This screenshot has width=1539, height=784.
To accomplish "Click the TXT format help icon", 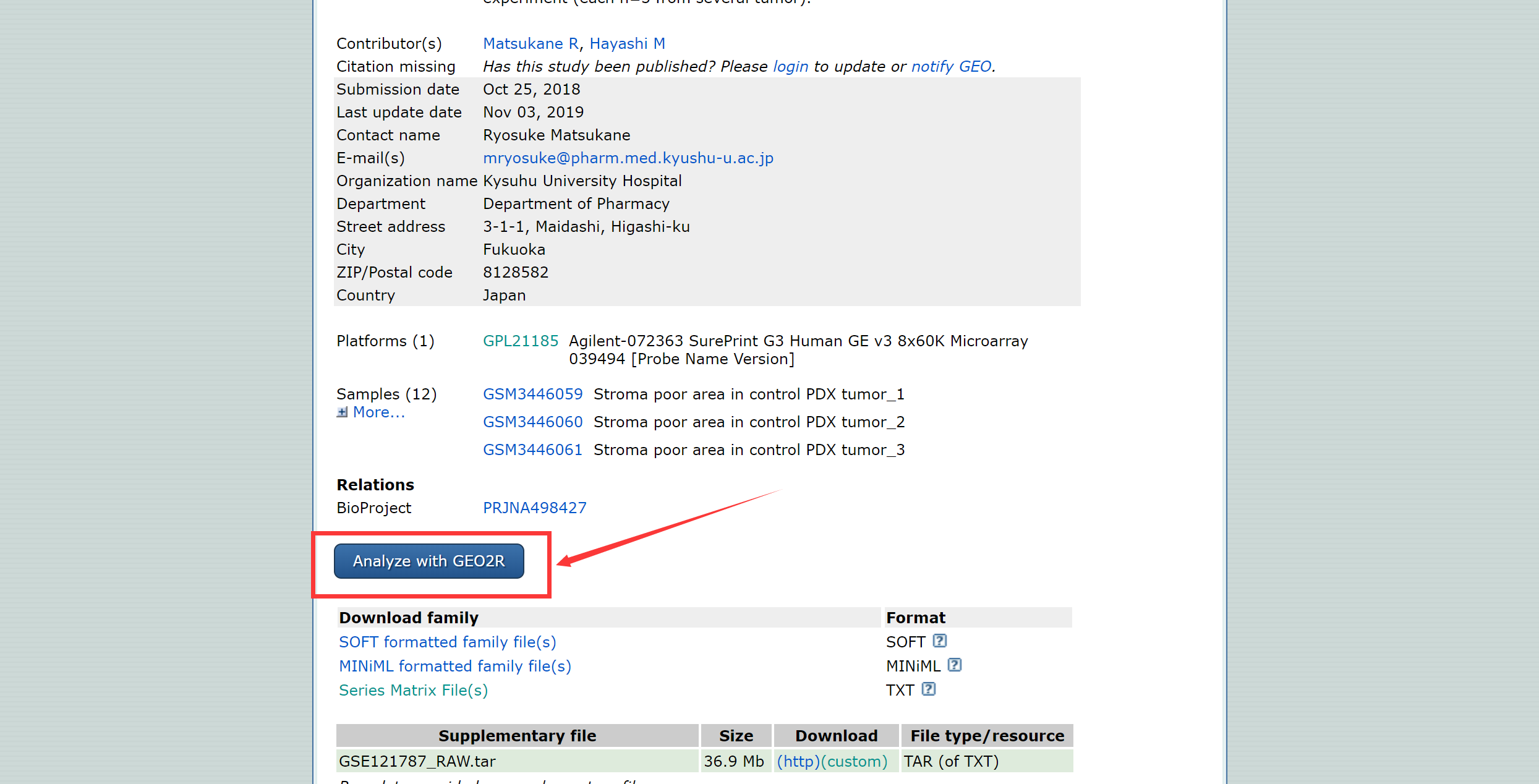I will click(928, 689).
